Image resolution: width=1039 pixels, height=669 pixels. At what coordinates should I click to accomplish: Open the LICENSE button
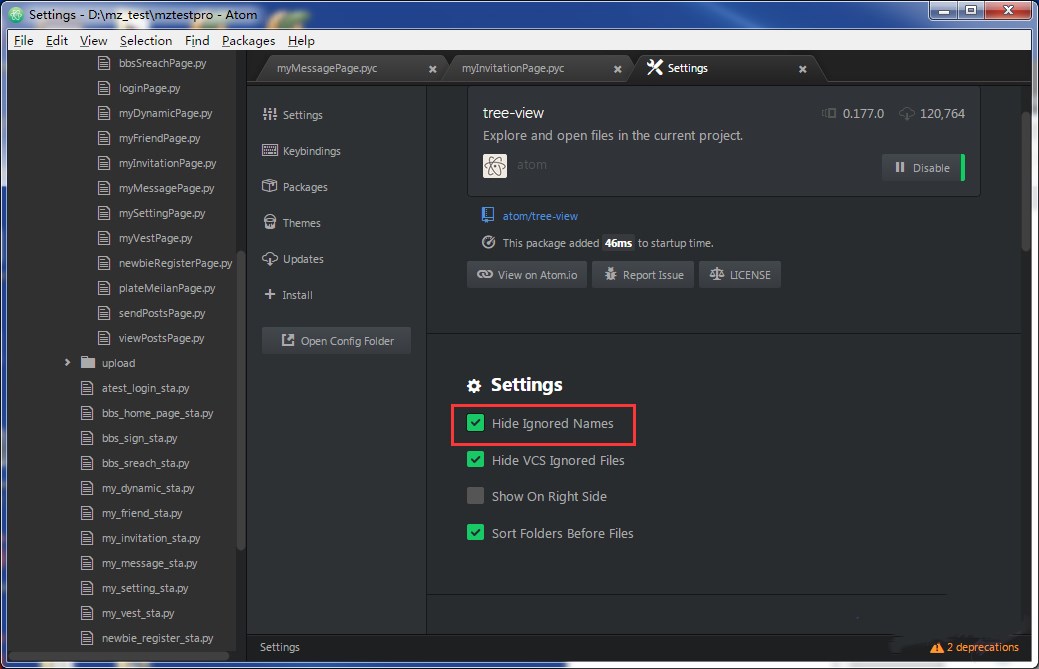click(739, 274)
